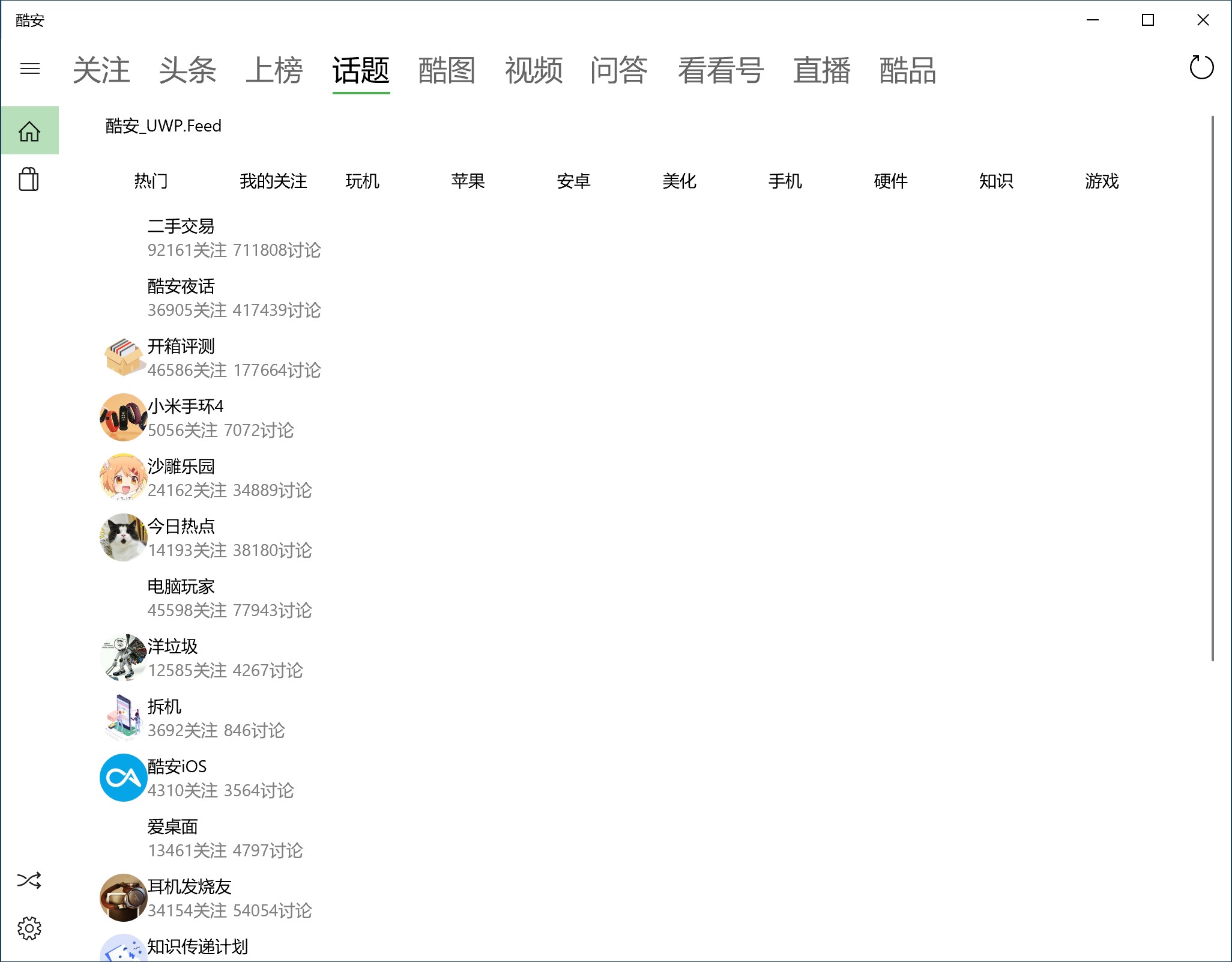
Task: Click the 小米手环4 topic avatar
Action: coord(123,417)
